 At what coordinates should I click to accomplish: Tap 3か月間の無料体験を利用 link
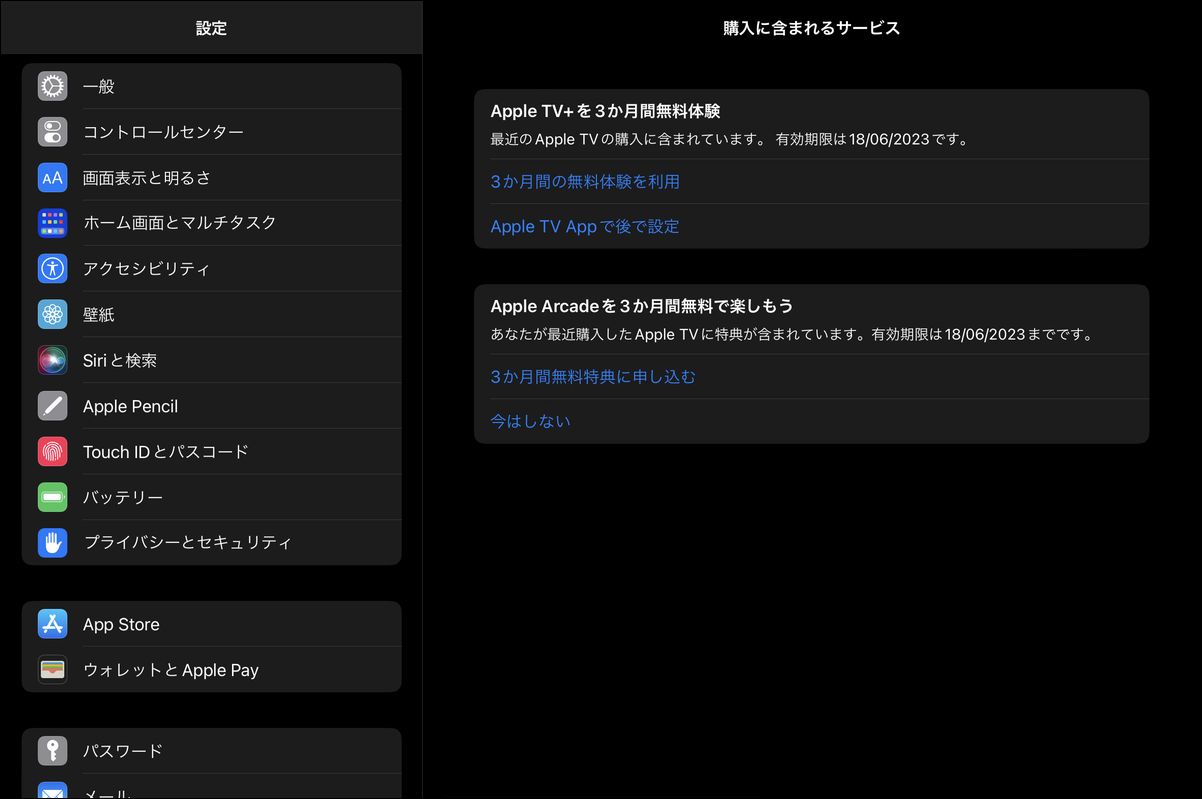[585, 181]
